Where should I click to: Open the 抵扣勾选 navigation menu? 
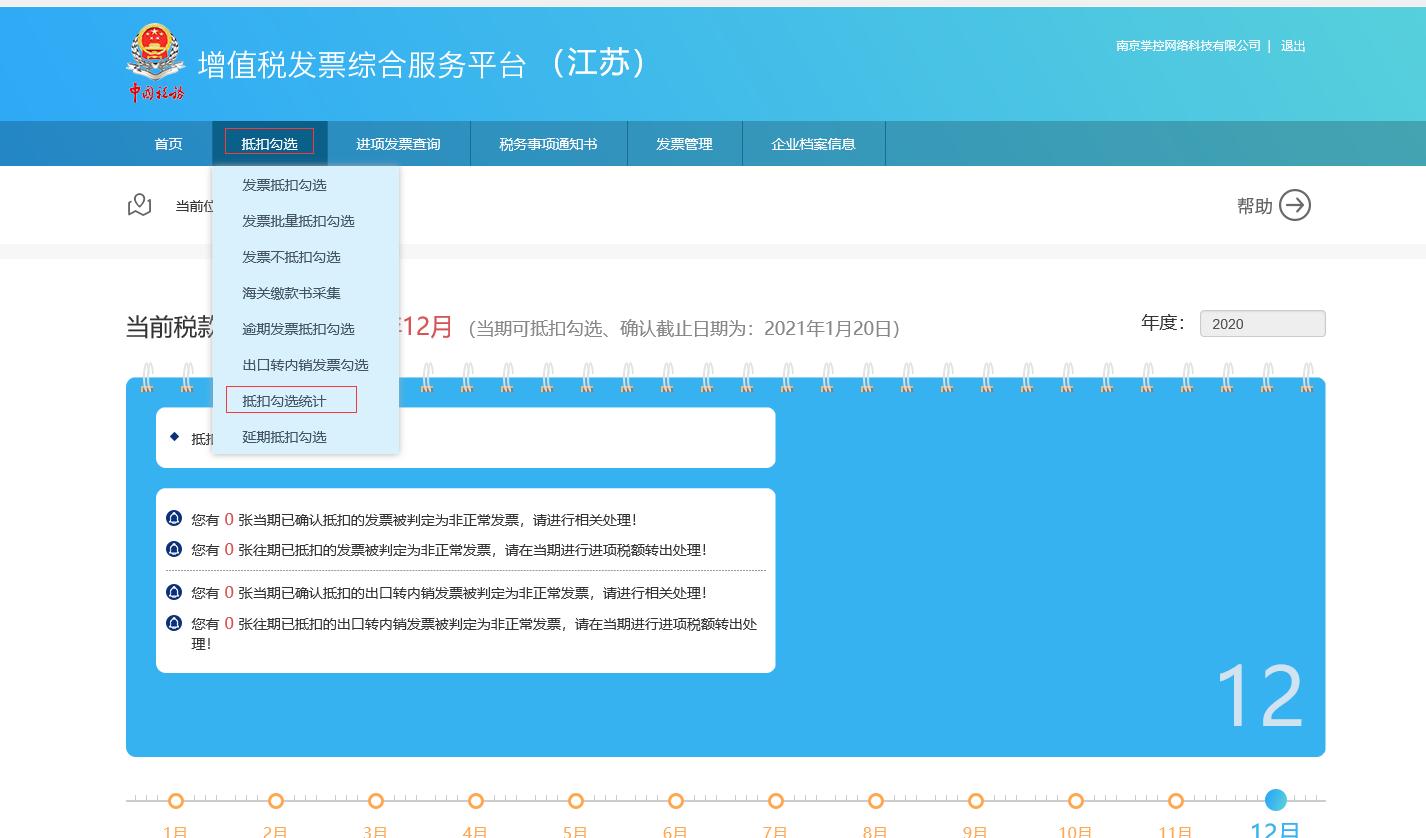(269, 143)
